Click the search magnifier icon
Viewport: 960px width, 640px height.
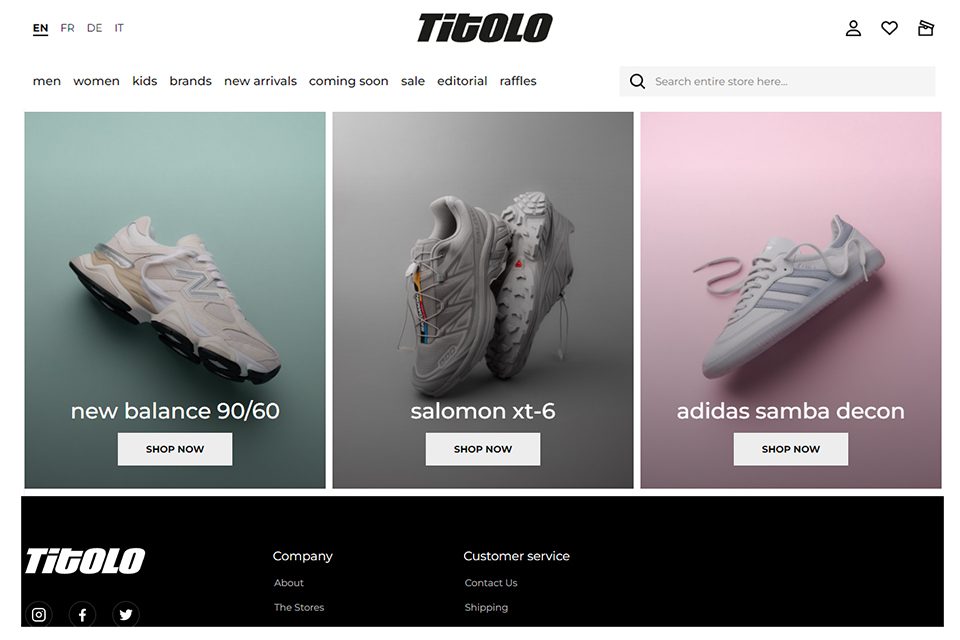coord(637,81)
